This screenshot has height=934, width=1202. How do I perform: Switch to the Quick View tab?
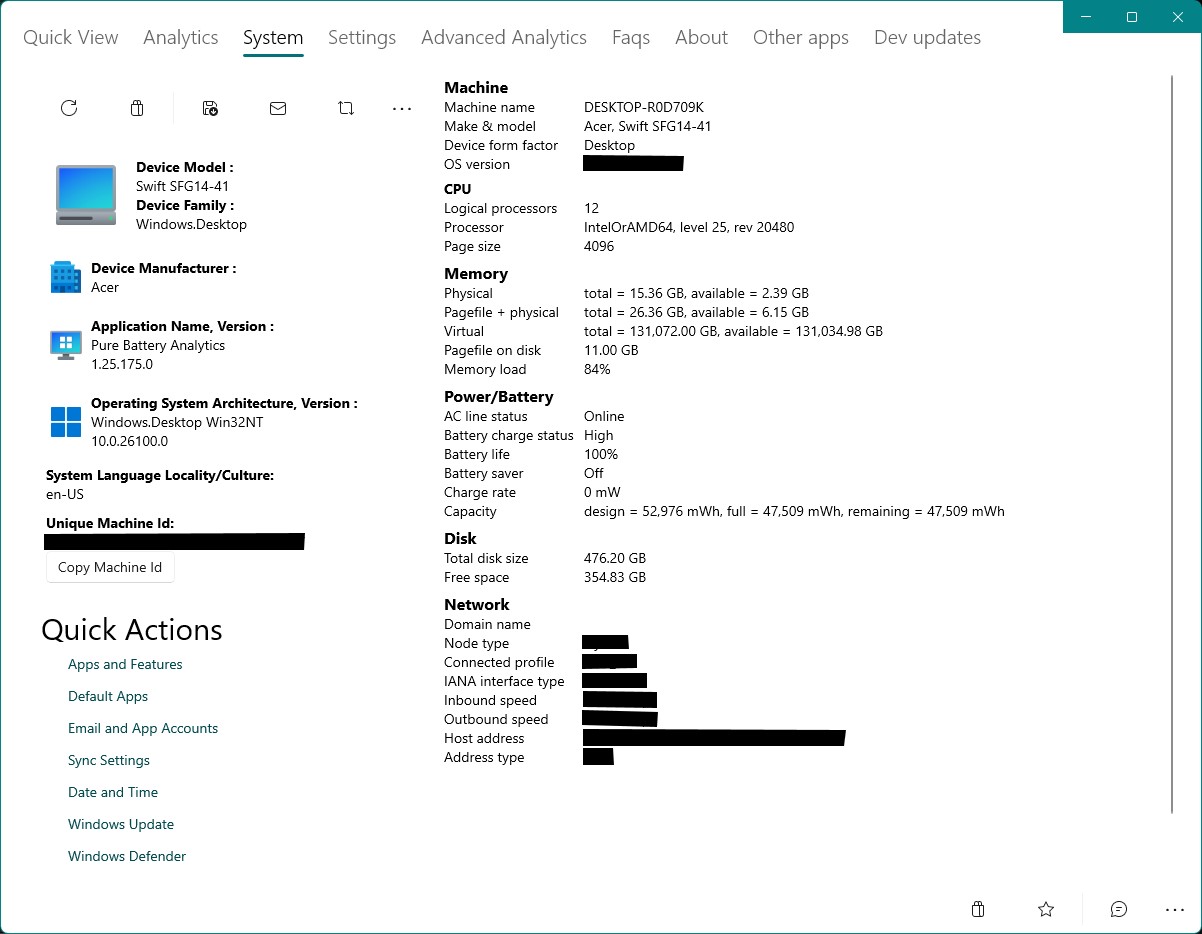coord(71,37)
